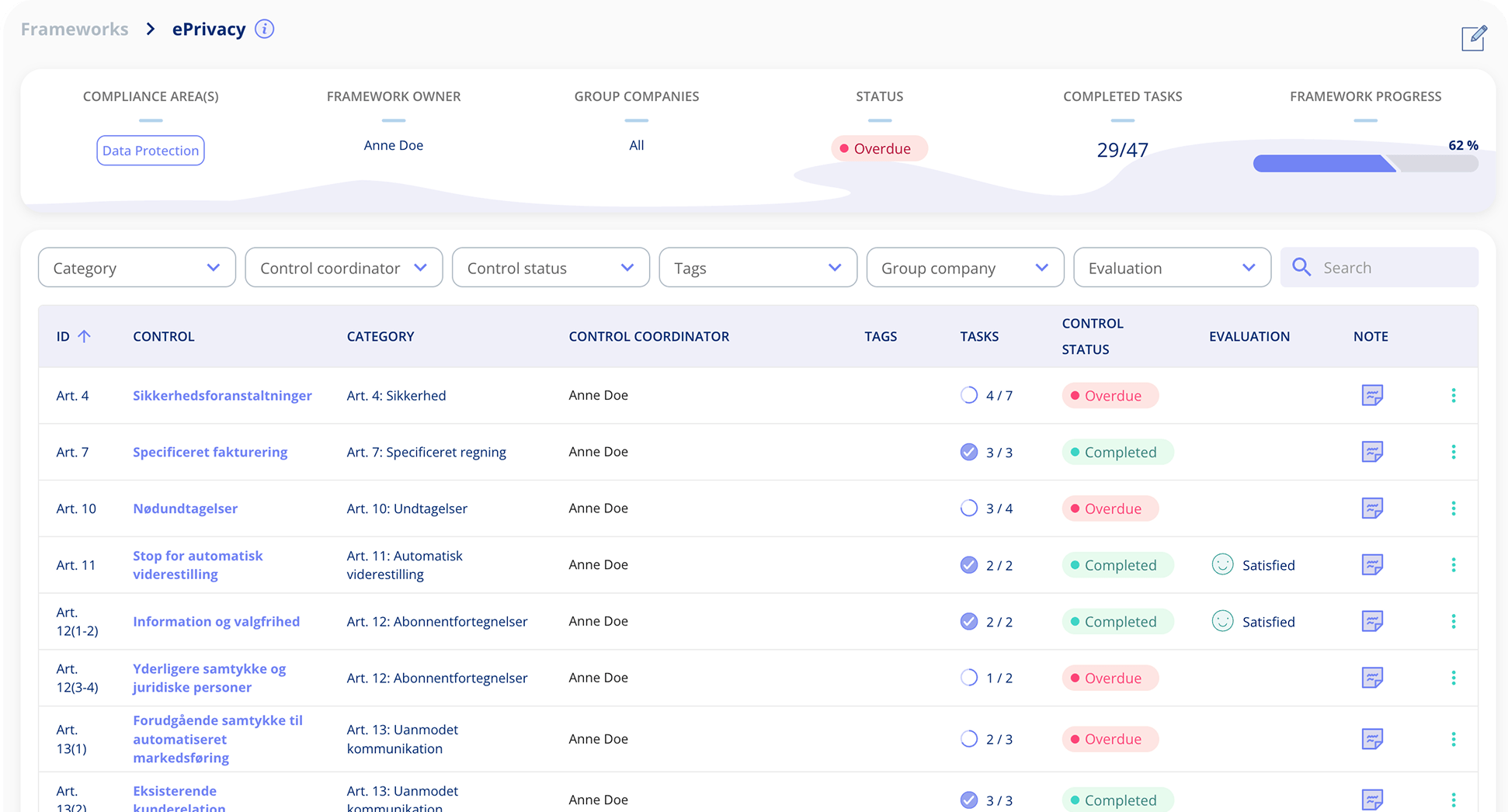1508x812 pixels.
Task: Click completed checkmark icon for Art. 7 tasks
Action: pyautogui.click(x=968, y=452)
